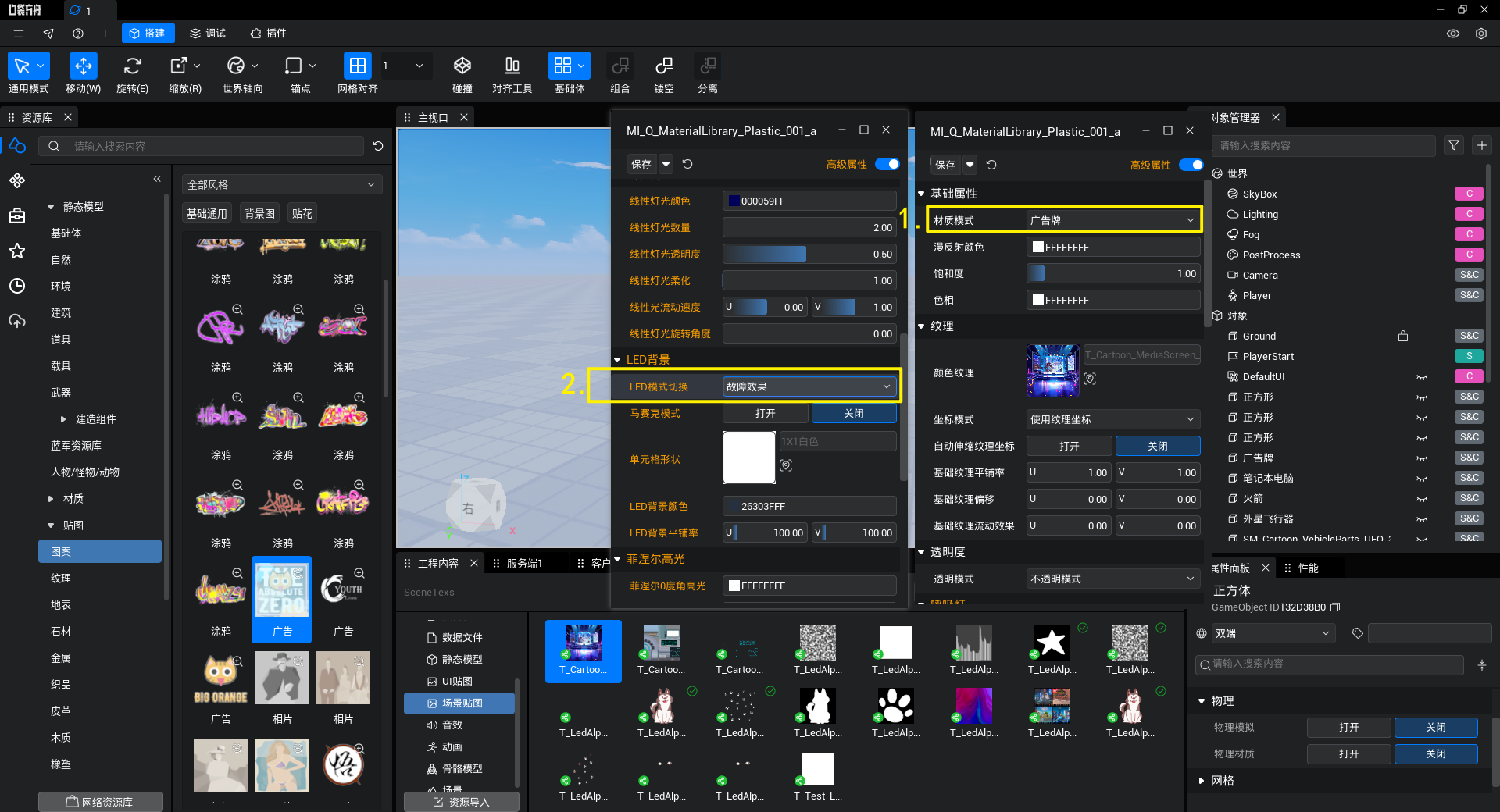This screenshot has height=812, width=1500.
Task: Expand the 建造组件 tree node
Action: point(63,419)
